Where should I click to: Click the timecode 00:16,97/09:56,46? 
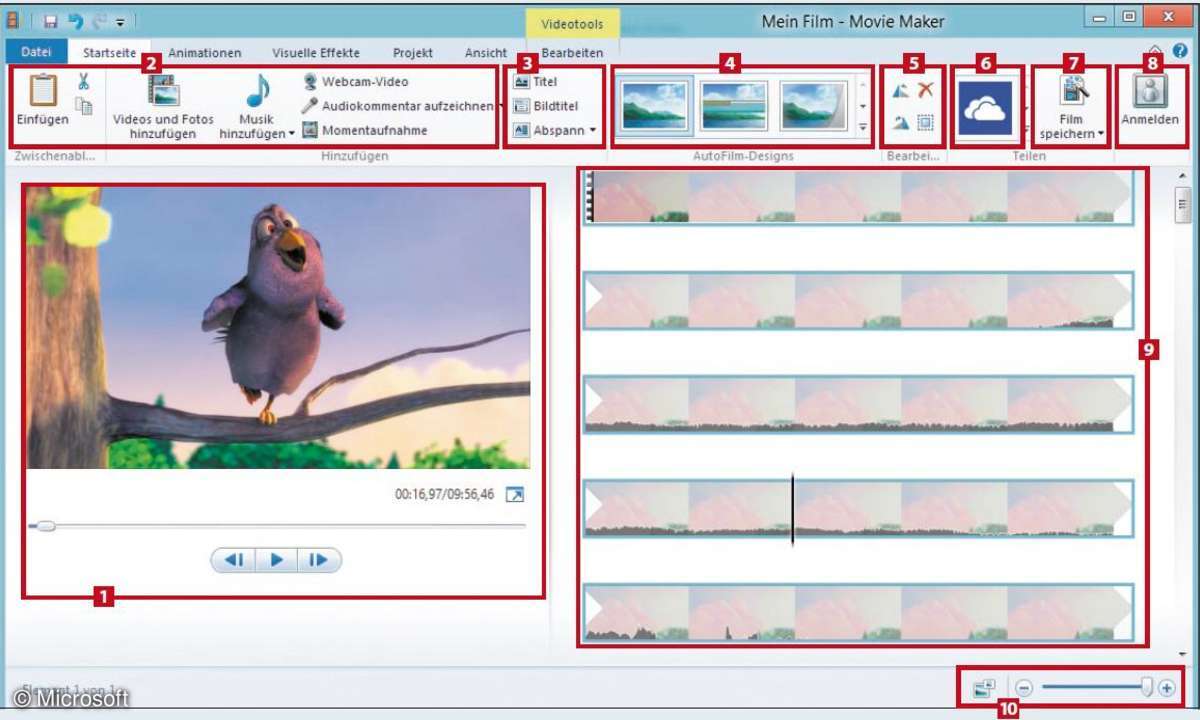click(444, 494)
